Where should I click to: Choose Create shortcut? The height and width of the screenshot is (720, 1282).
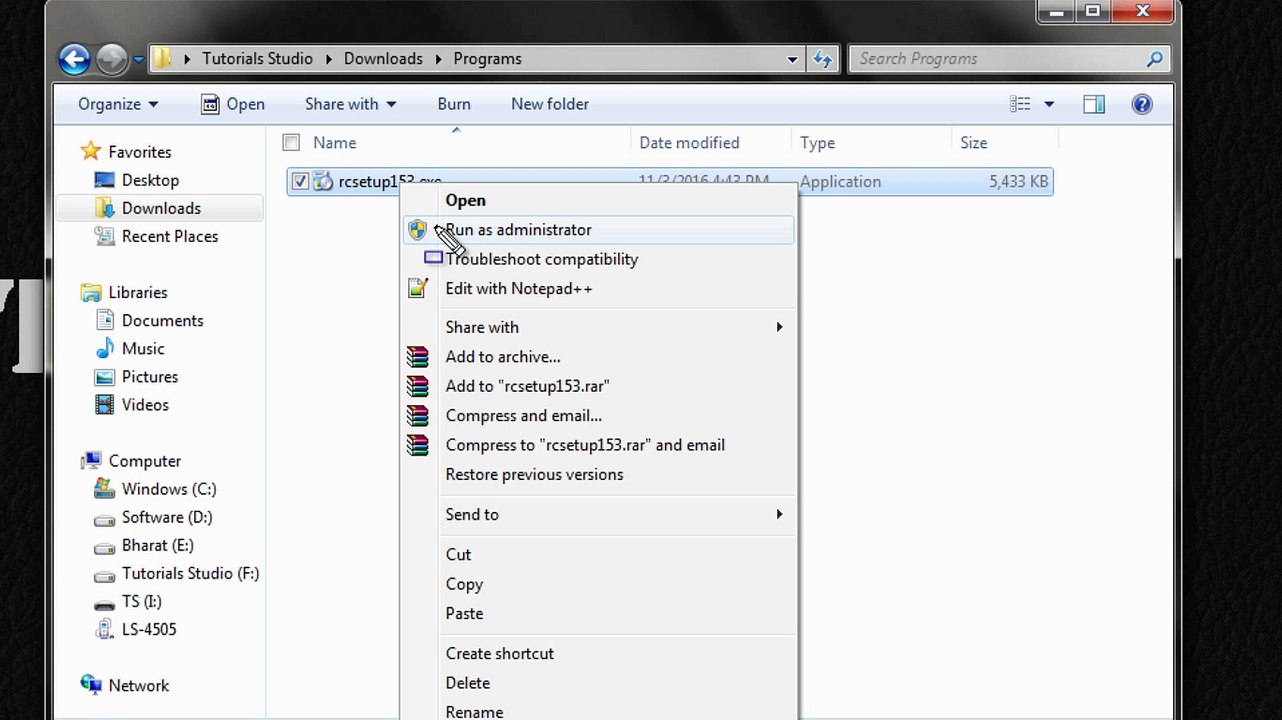(598, 653)
